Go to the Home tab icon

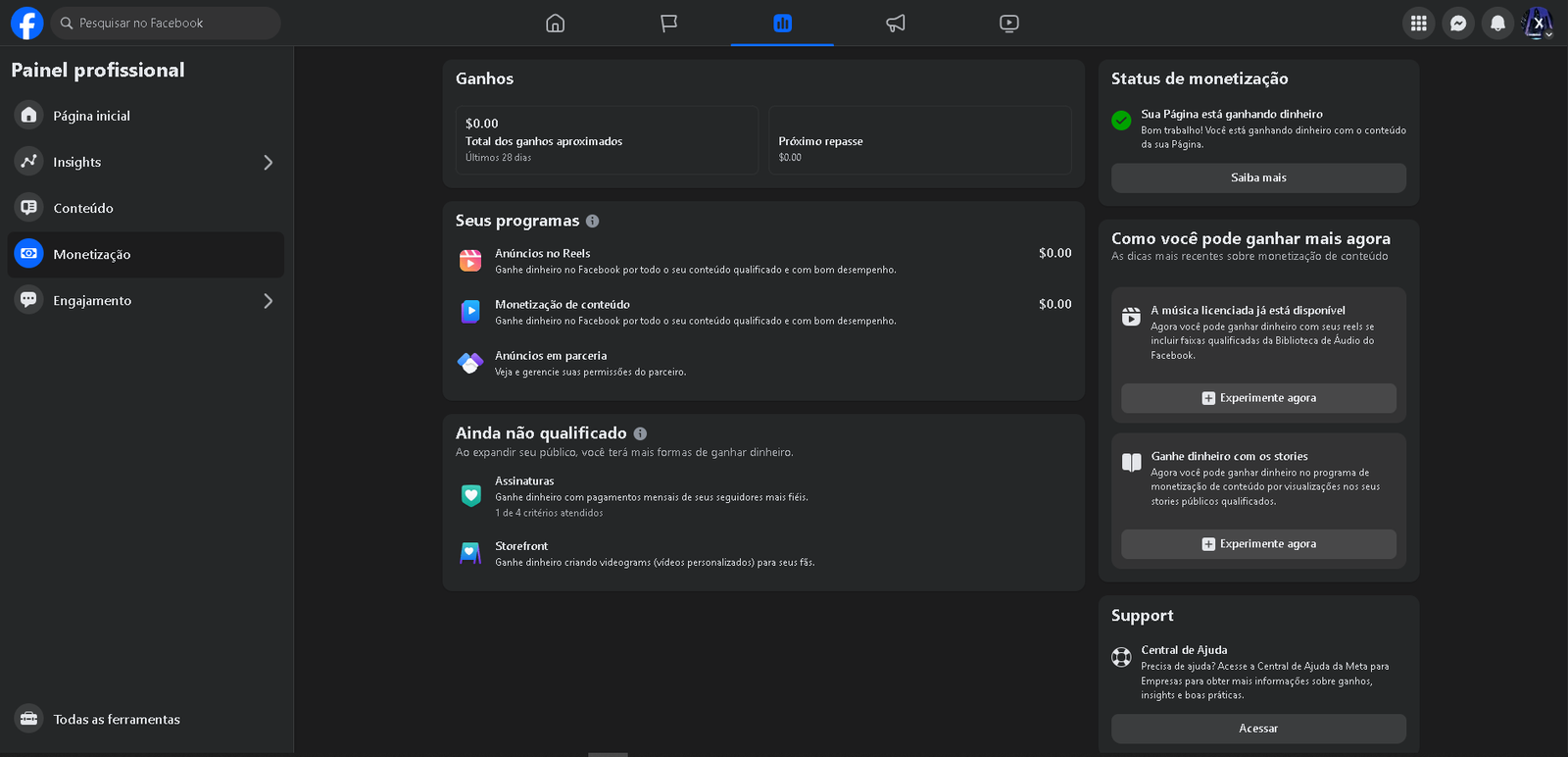556,23
